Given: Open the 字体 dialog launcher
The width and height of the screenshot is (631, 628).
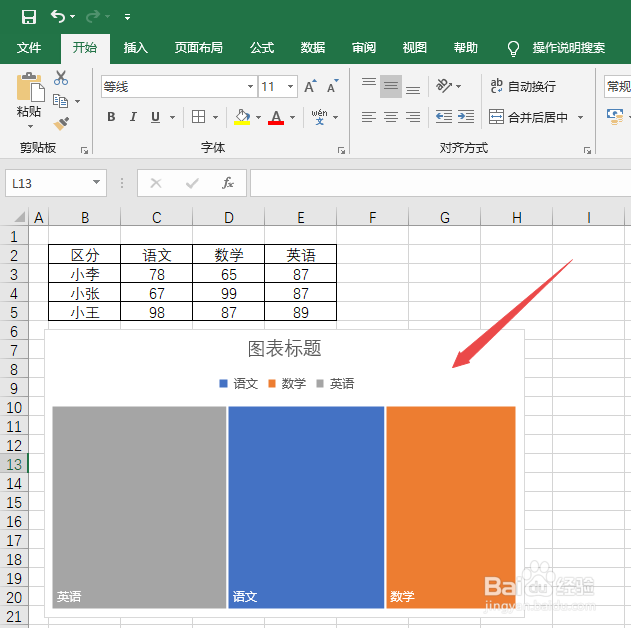Looking at the screenshot, I should coord(341,150).
